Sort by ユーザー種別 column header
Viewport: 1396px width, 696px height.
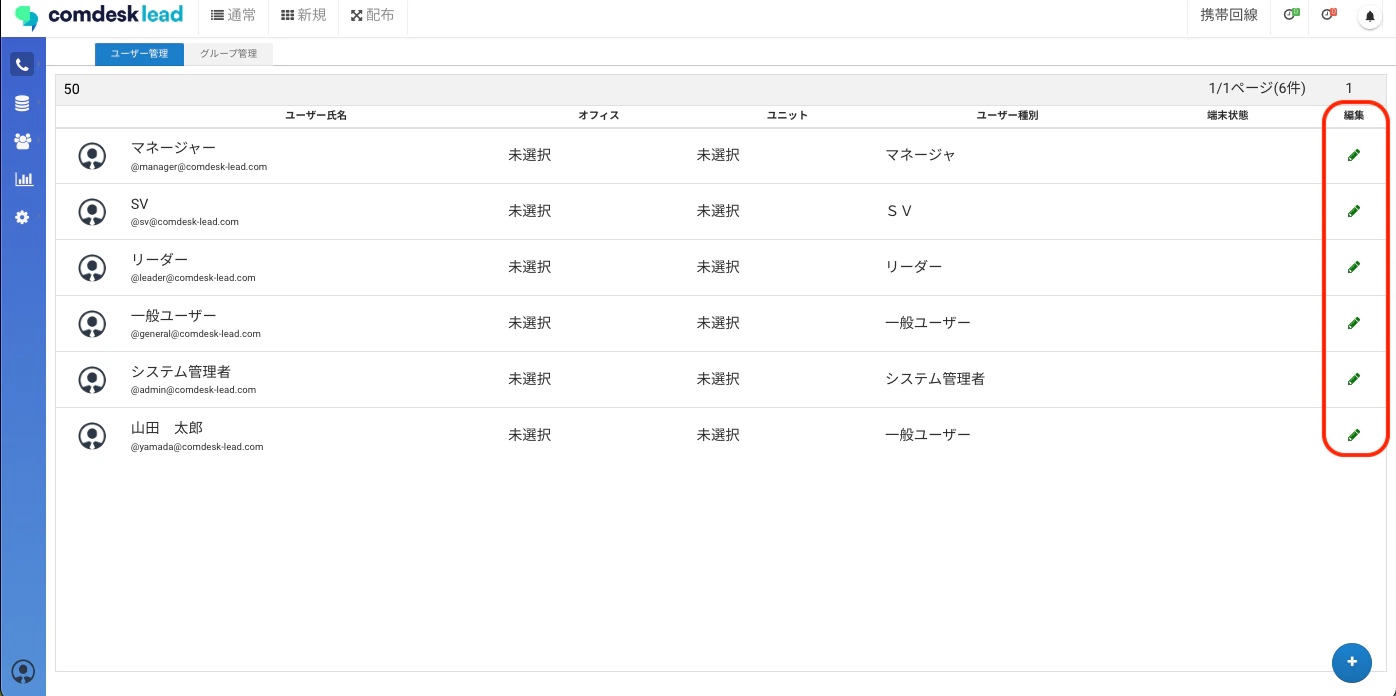click(x=1007, y=116)
